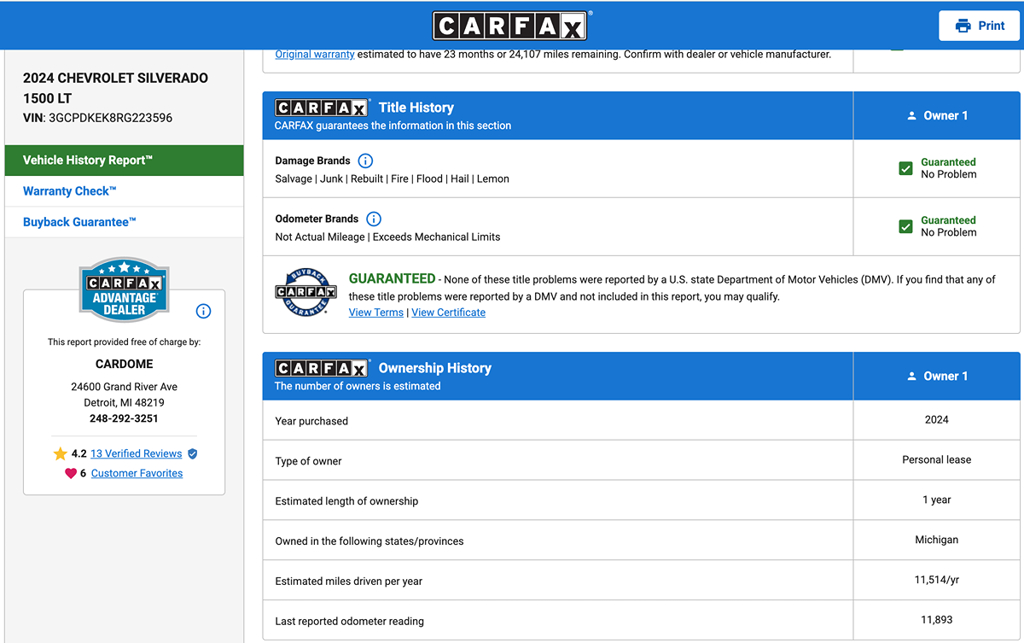The width and height of the screenshot is (1024, 643).
Task: Open the View Terms link
Action: 376,313
